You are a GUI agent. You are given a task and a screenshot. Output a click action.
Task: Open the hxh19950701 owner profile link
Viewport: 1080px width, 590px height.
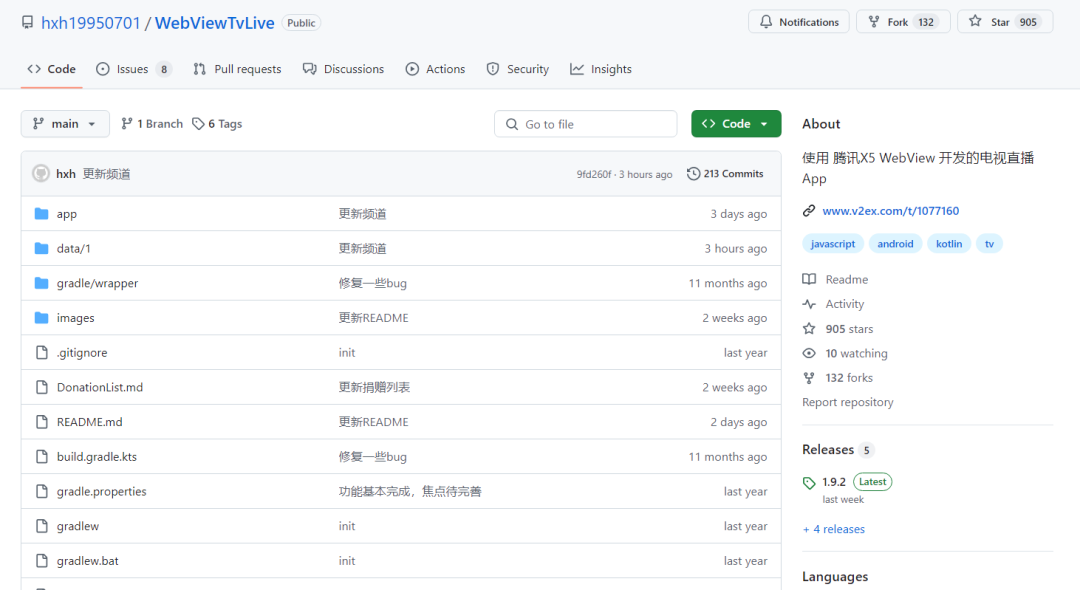91,23
